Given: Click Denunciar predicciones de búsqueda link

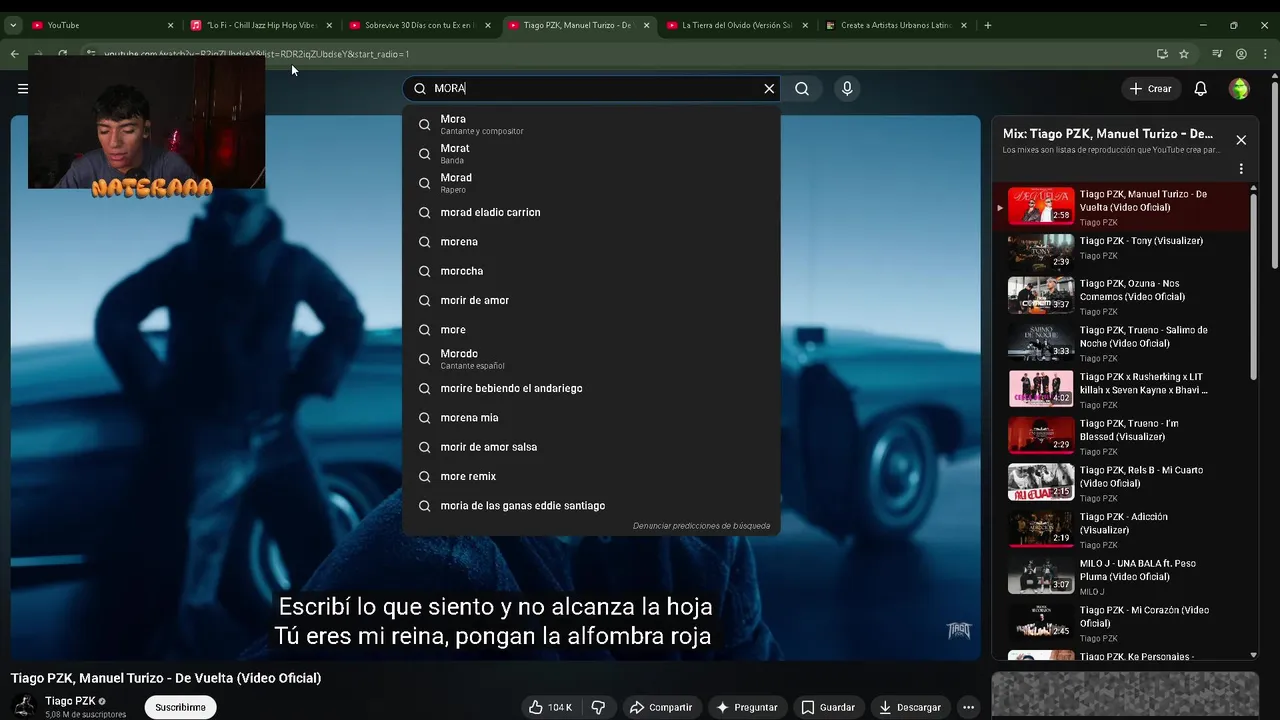Looking at the screenshot, I should click(701, 526).
